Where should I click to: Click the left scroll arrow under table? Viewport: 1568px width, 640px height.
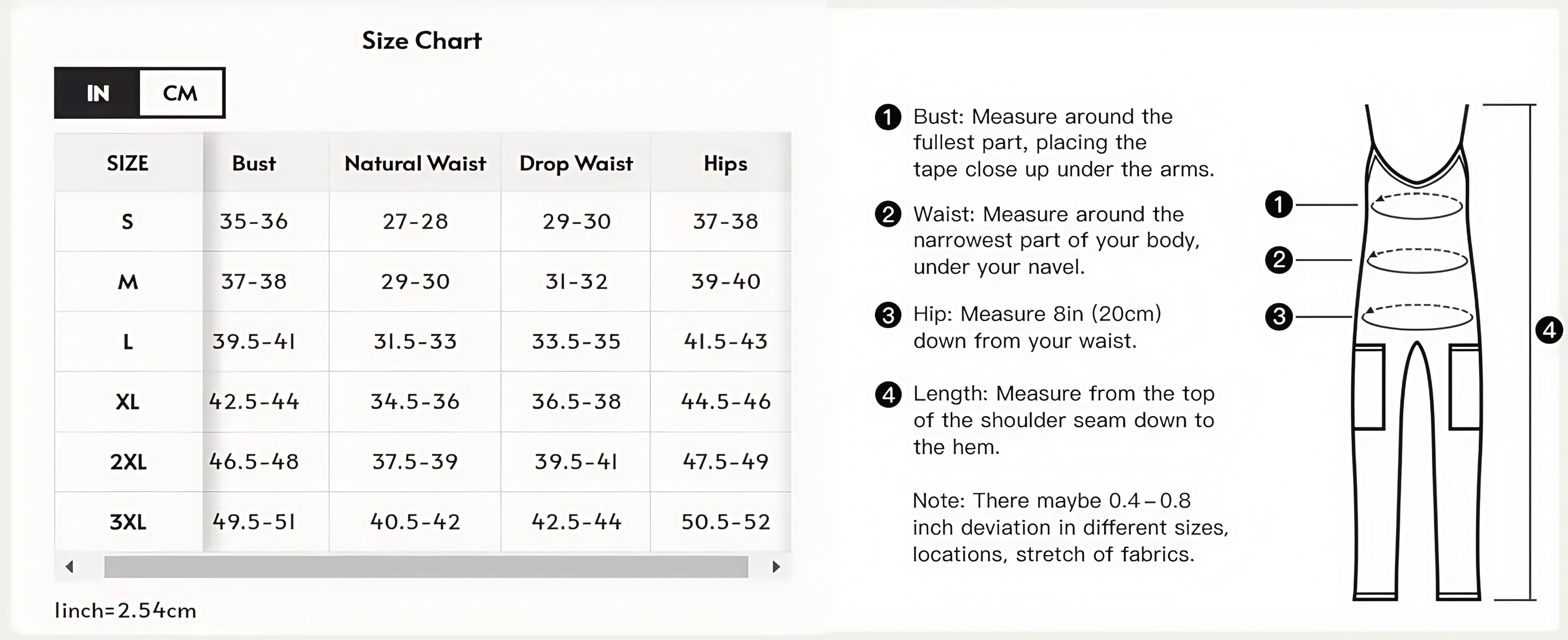70,567
